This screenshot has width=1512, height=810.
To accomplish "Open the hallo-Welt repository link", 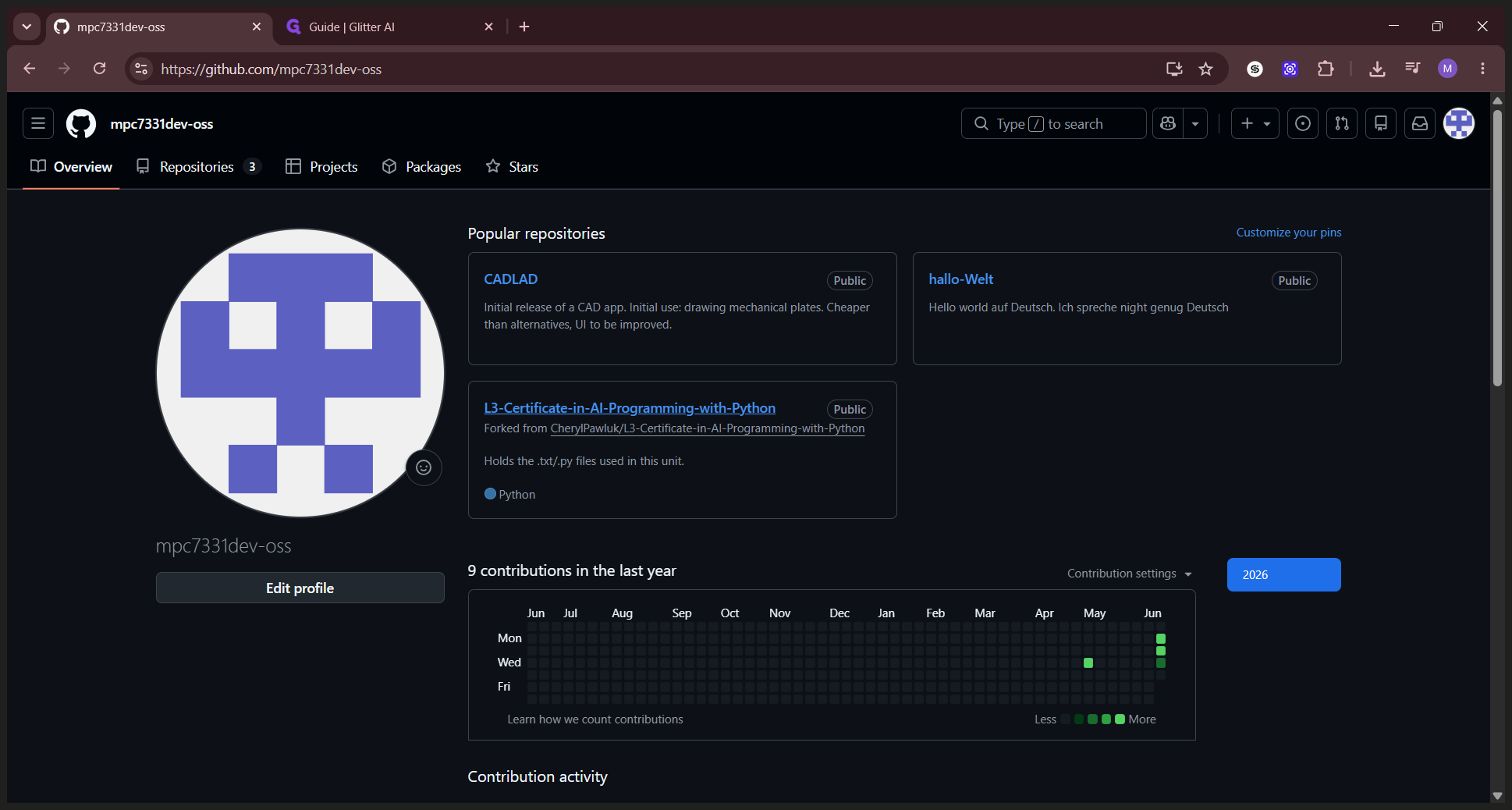I will pyautogui.click(x=960, y=279).
